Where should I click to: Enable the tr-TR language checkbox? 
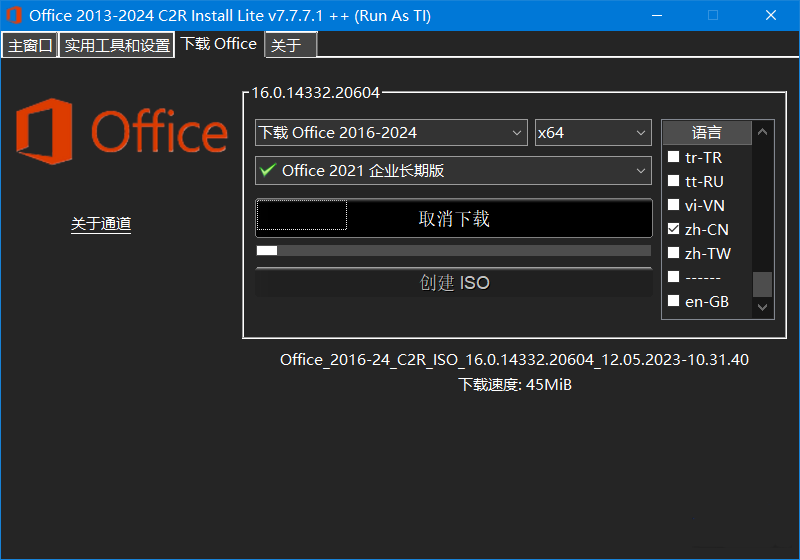[x=674, y=158]
